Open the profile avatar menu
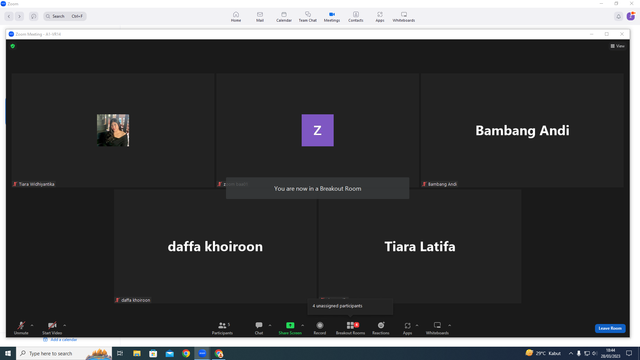Image resolution: width=640 pixels, height=360 pixels. tap(631, 16)
